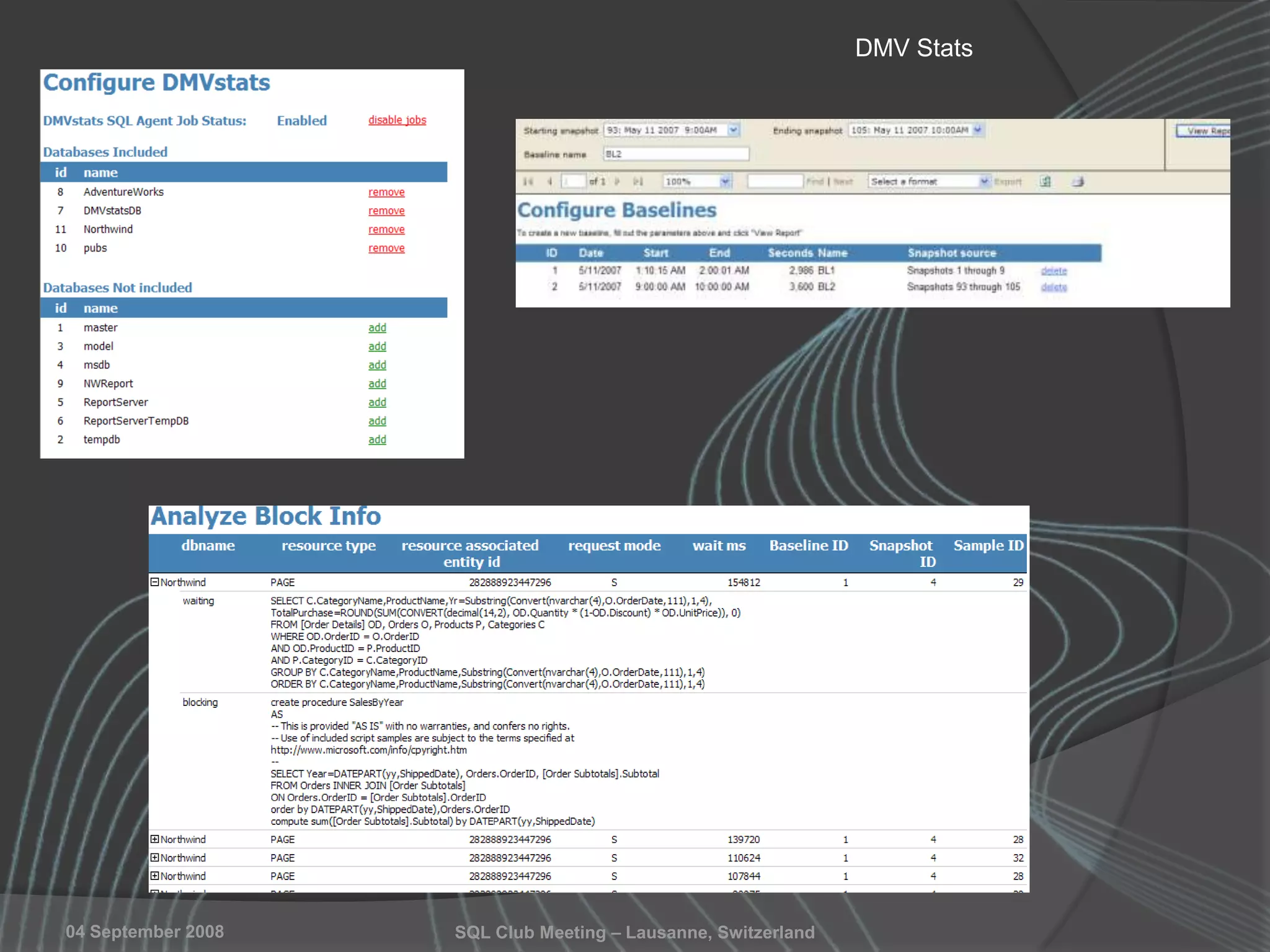Screen dimensions: 1270x952
Task: Expand Northwind row with wait 107844
Action: [154, 876]
